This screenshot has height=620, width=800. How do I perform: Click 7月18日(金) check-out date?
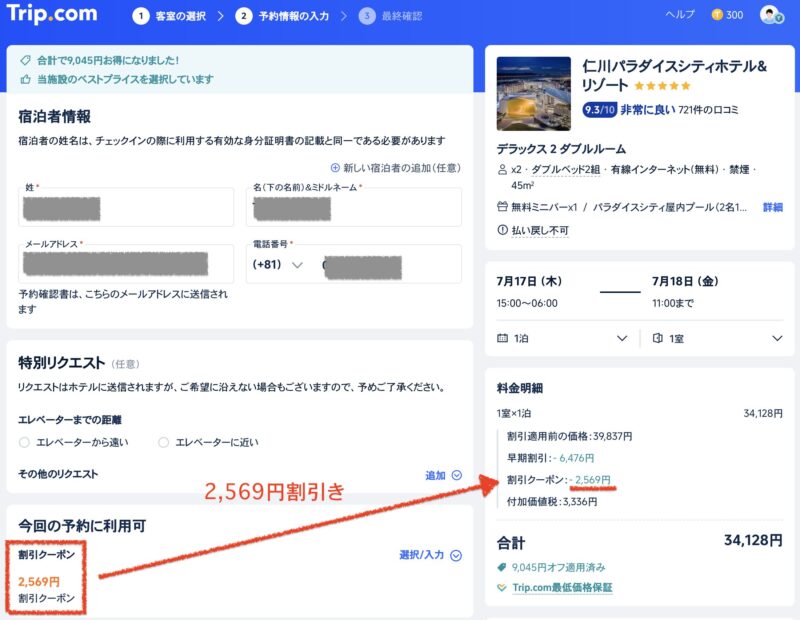point(685,281)
